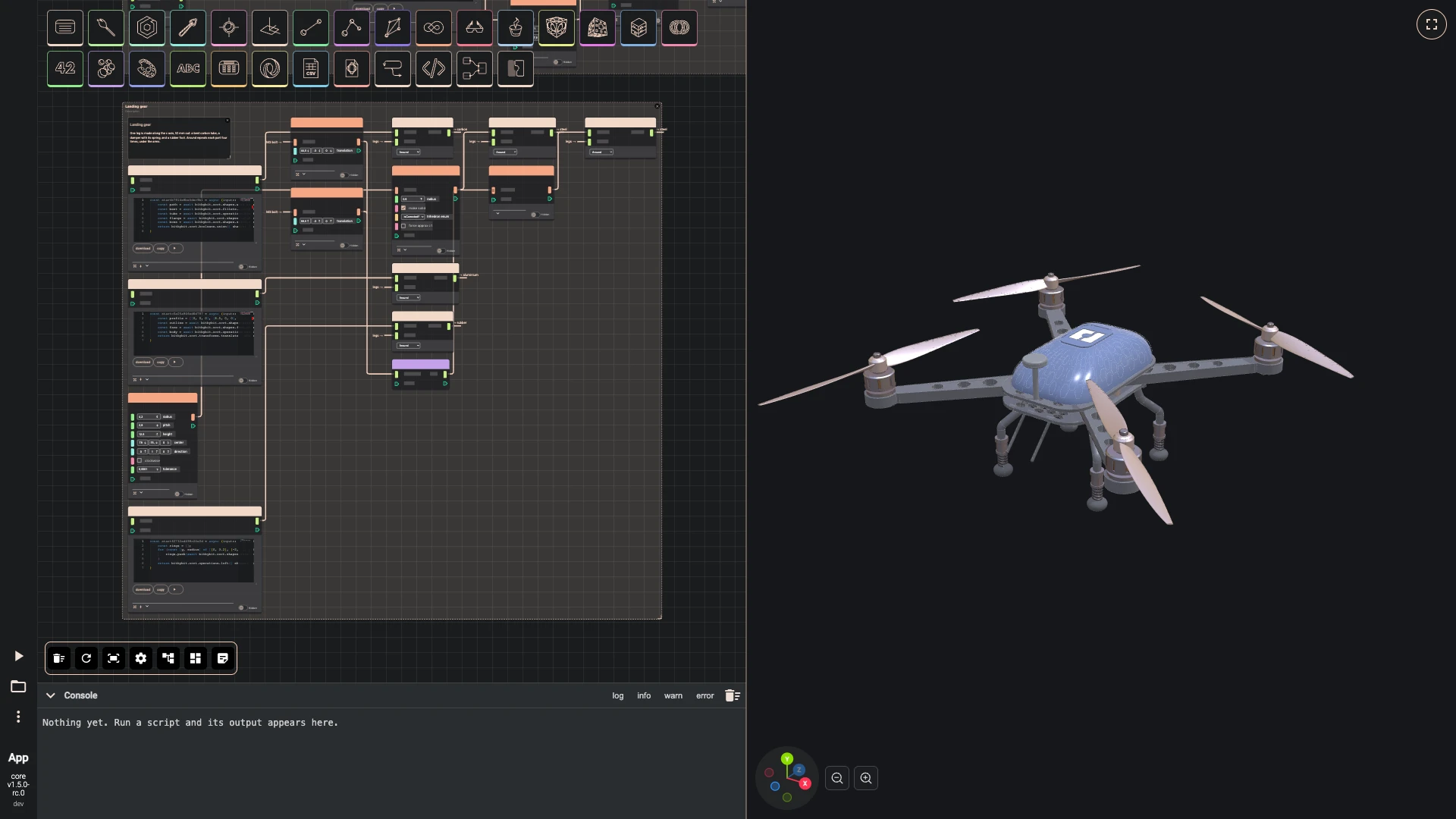Toggle the 'make solid' checkbox
Image resolution: width=1456 pixels, height=819 pixels.
(x=403, y=208)
